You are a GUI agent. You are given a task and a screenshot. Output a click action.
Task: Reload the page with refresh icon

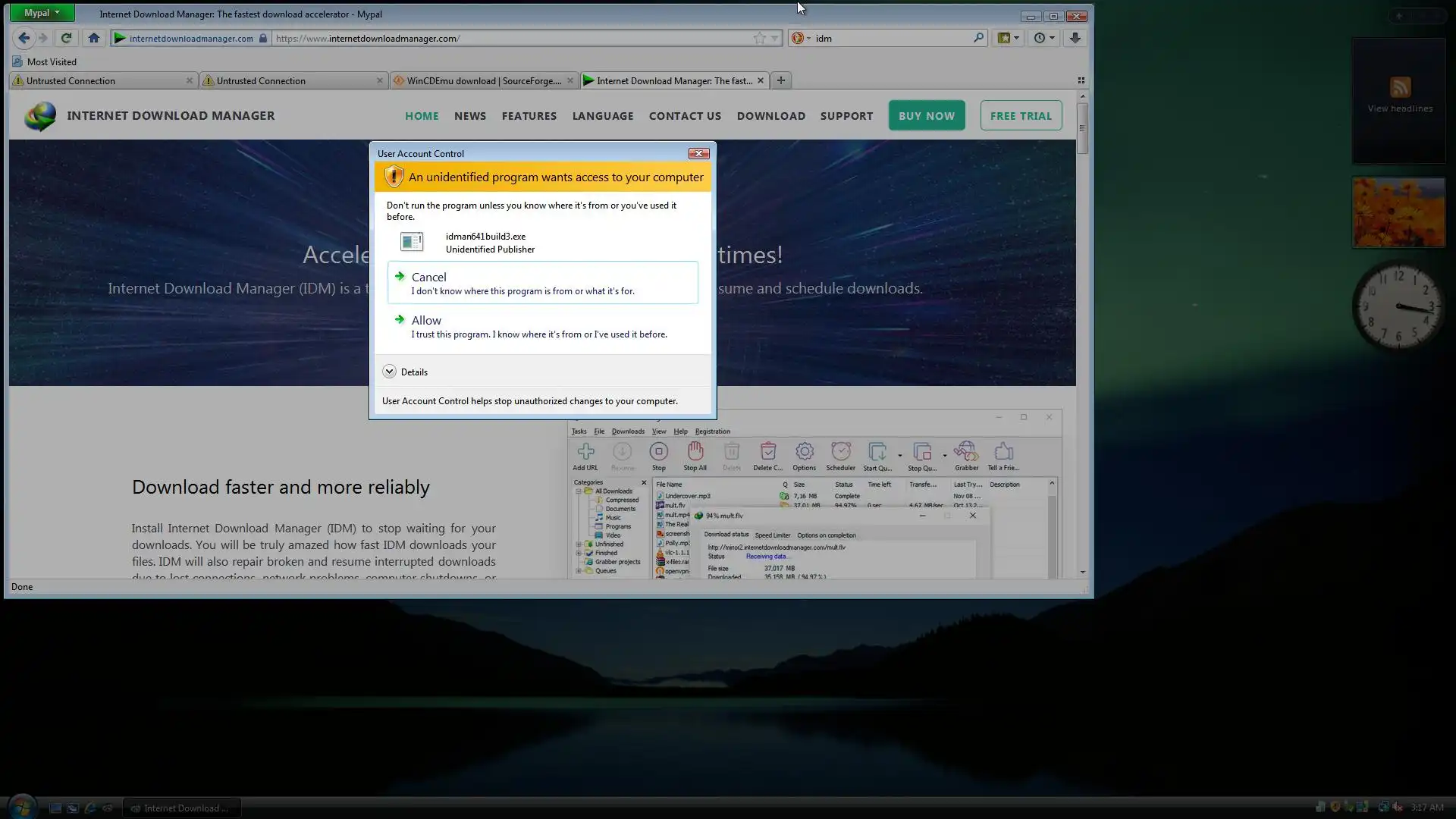click(x=67, y=38)
